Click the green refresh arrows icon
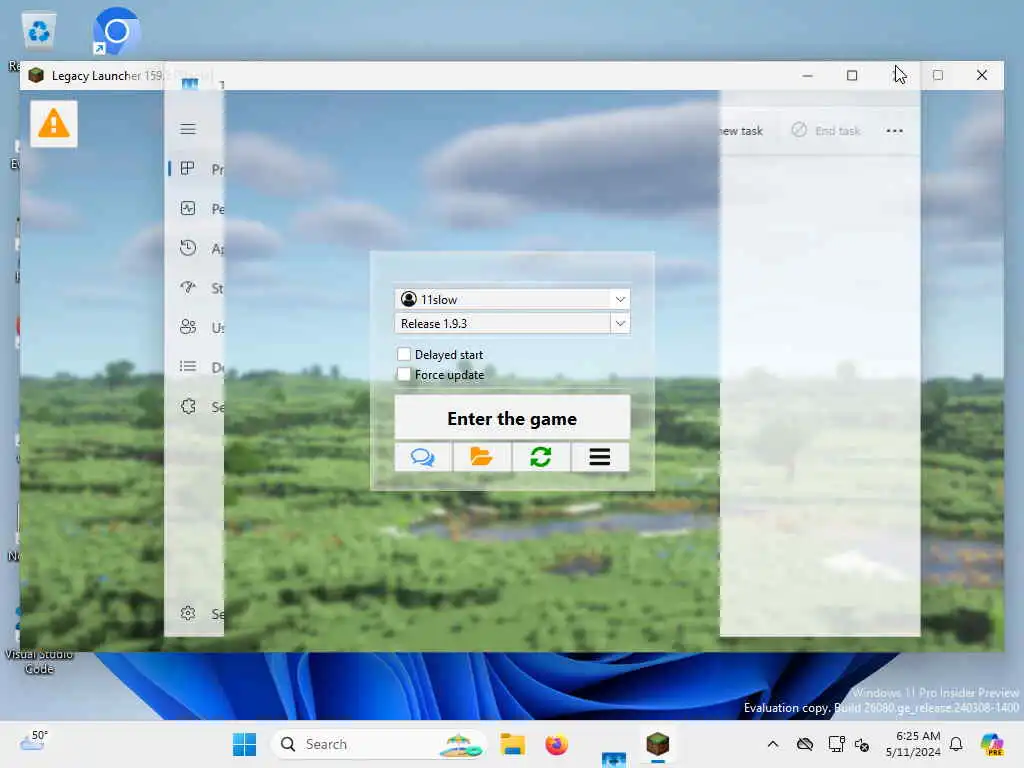 (541, 456)
